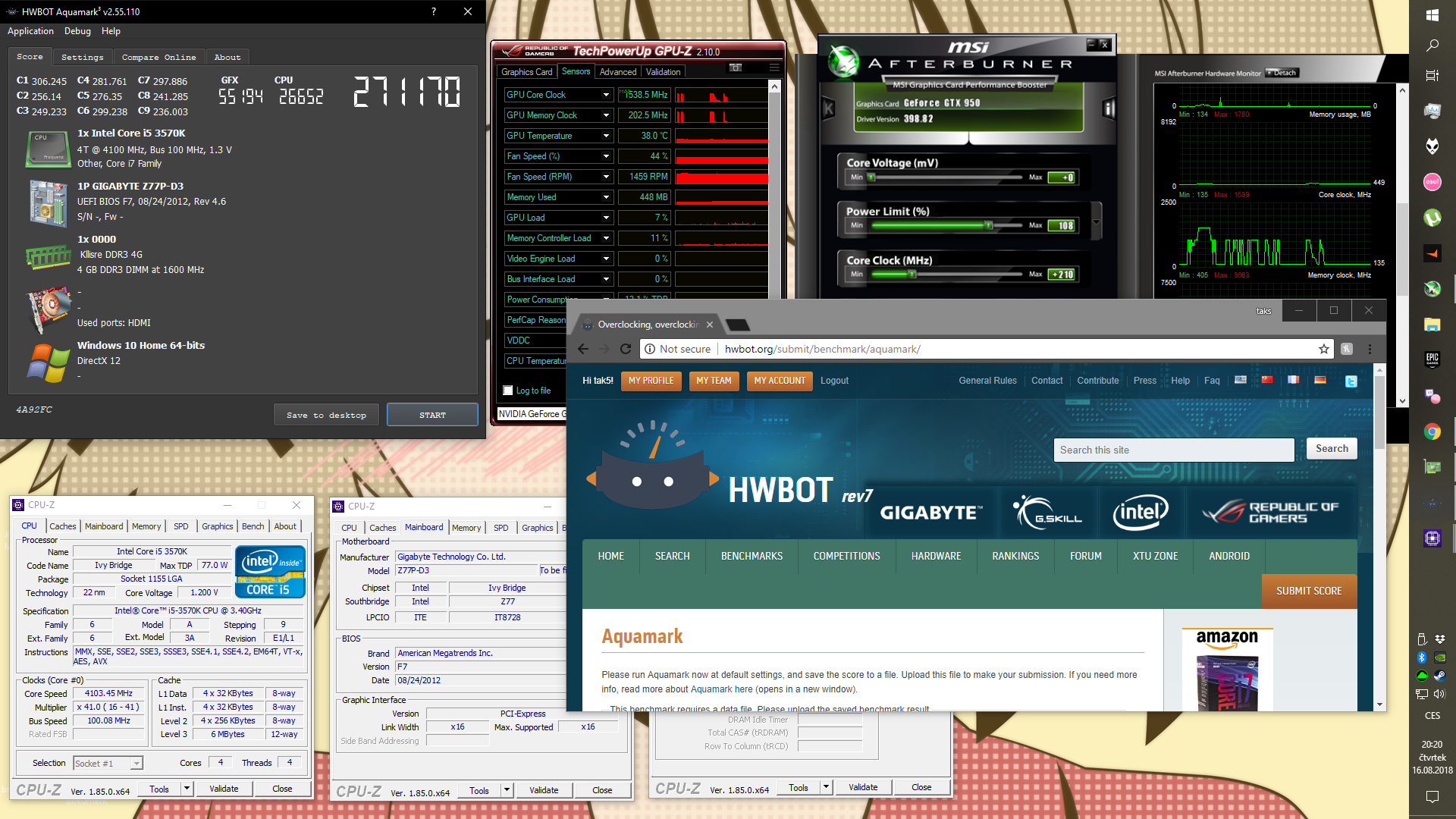The image size is (1456, 819).
Task: Open the GPU-Z hamburger menu
Action: coord(774,68)
